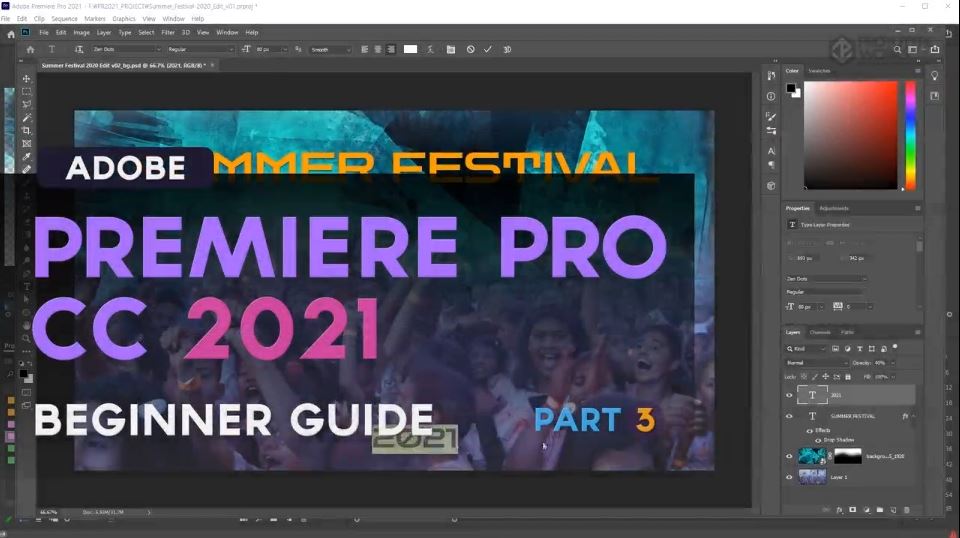Open Photoshop Filter menu
The width and height of the screenshot is (960, 538).
pos(168,32)
